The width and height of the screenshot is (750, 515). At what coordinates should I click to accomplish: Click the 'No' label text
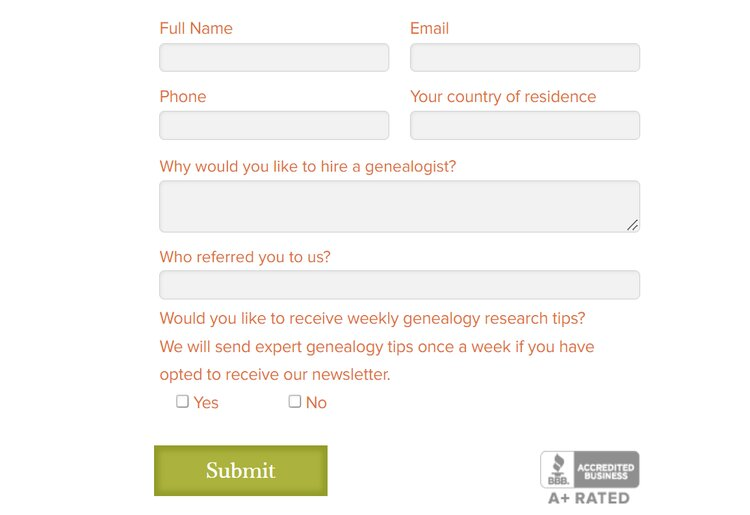[316, 403]
